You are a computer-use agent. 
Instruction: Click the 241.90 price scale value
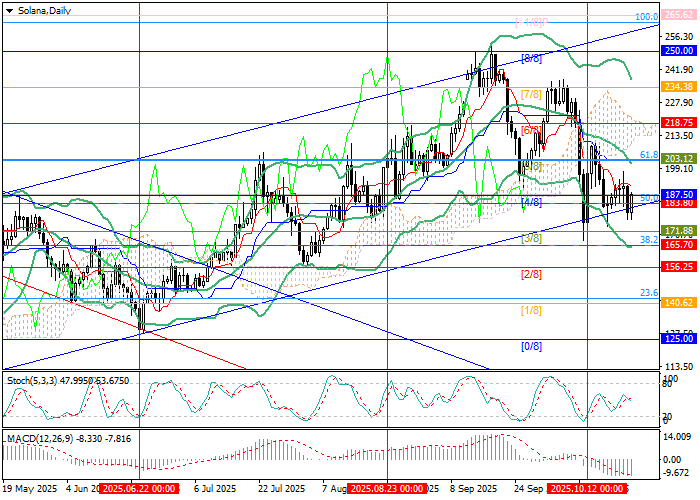tap(679, 70)
